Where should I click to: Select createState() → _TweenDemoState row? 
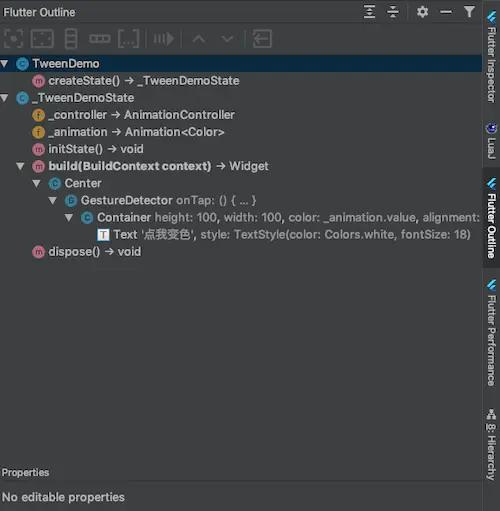241,81
